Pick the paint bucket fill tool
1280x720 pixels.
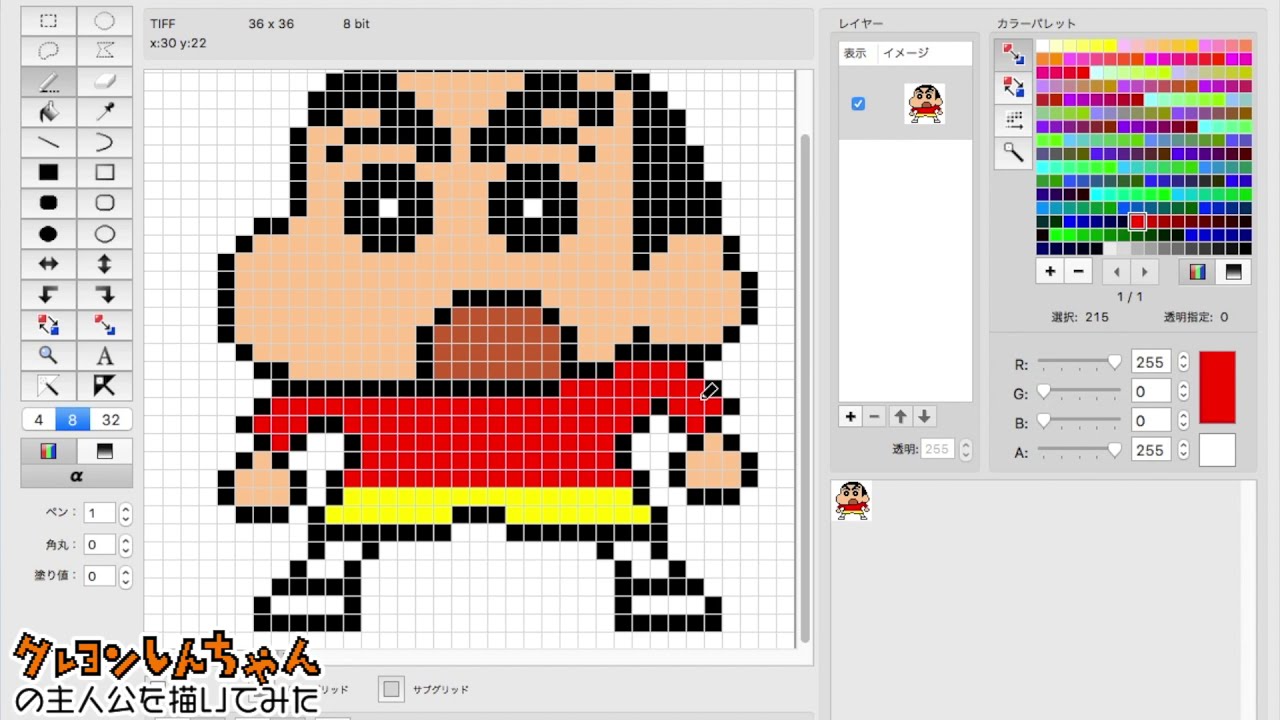point(48,111)
